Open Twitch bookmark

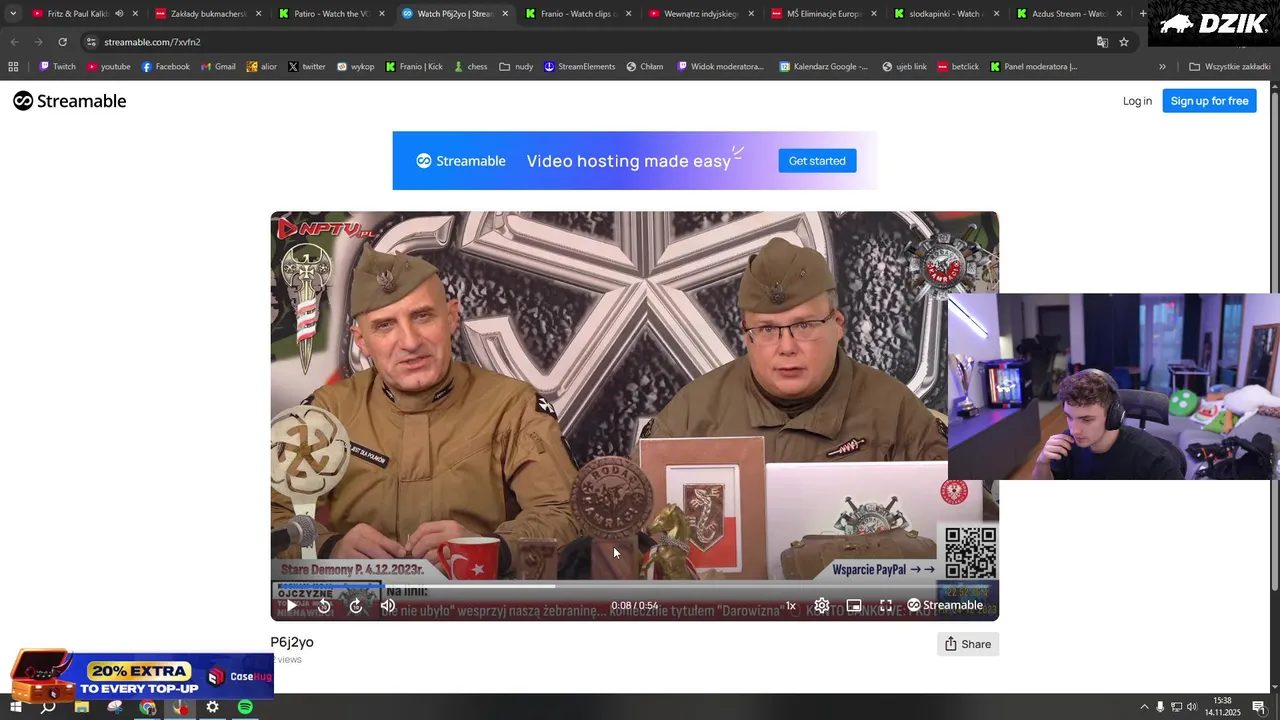pos(57,67)
